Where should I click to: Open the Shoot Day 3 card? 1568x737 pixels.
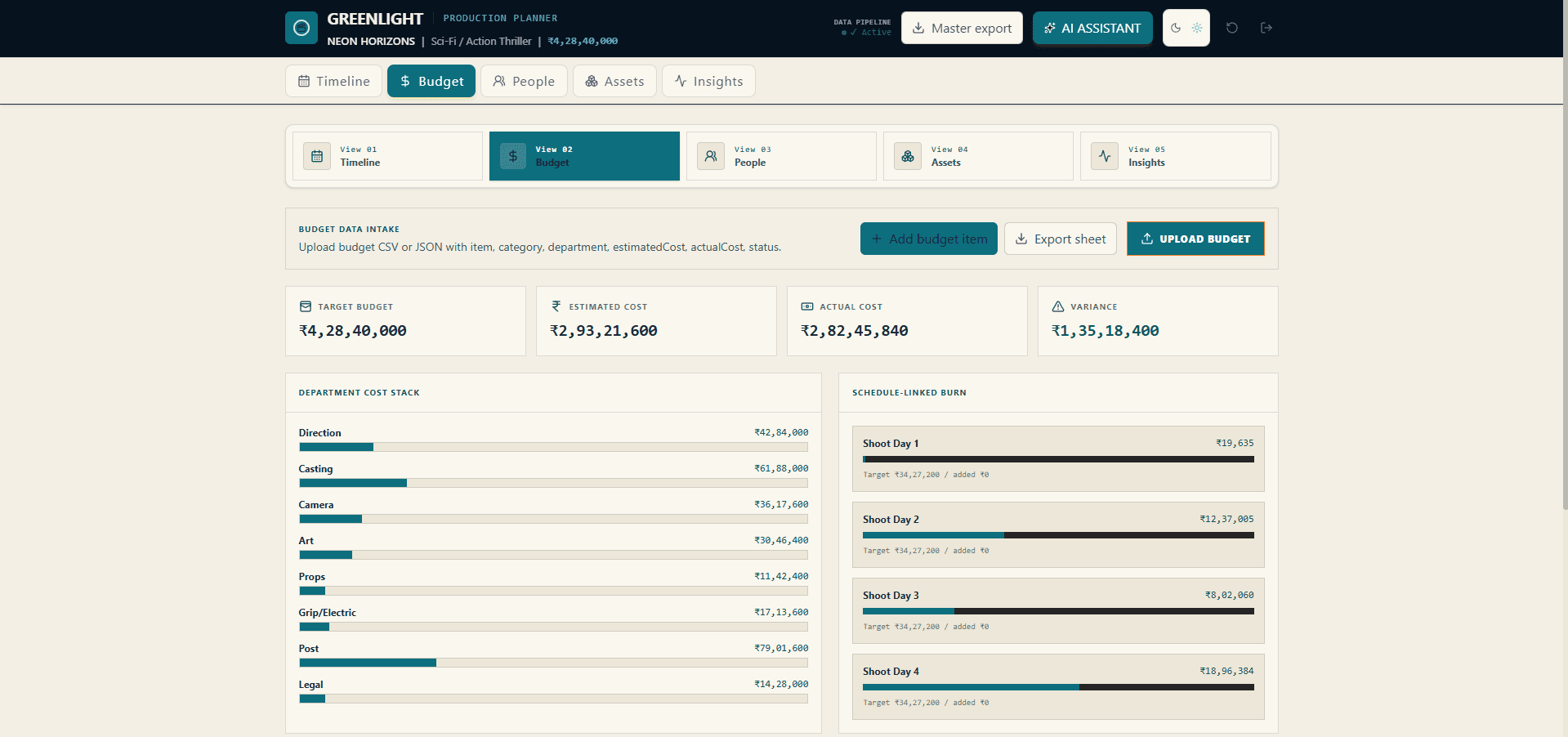point(1058,610)
